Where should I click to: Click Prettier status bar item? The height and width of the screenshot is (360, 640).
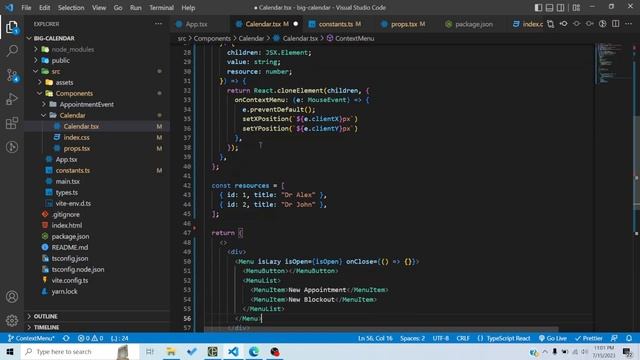coord(589,338)
